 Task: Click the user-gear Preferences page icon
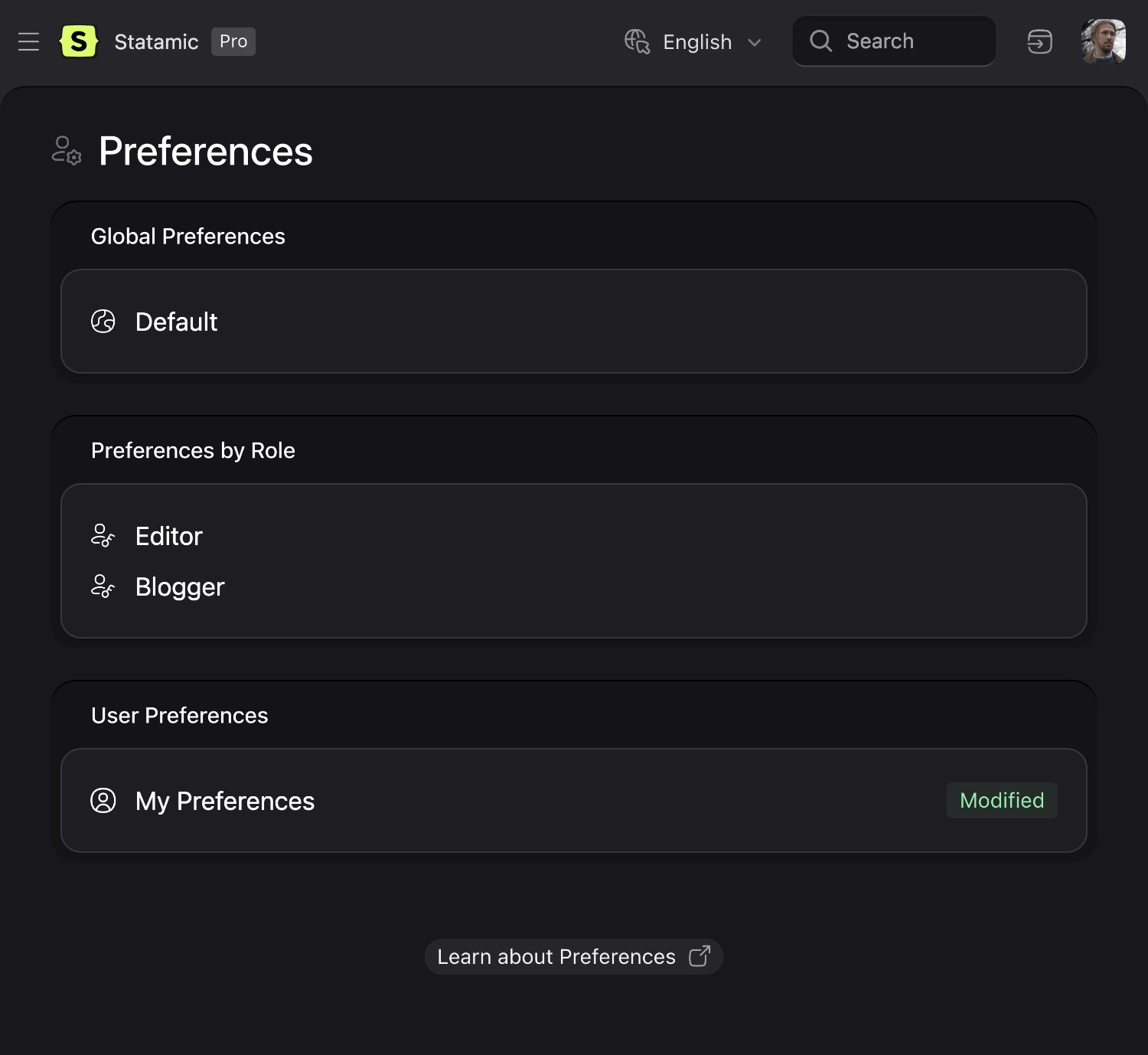(66, 152)
